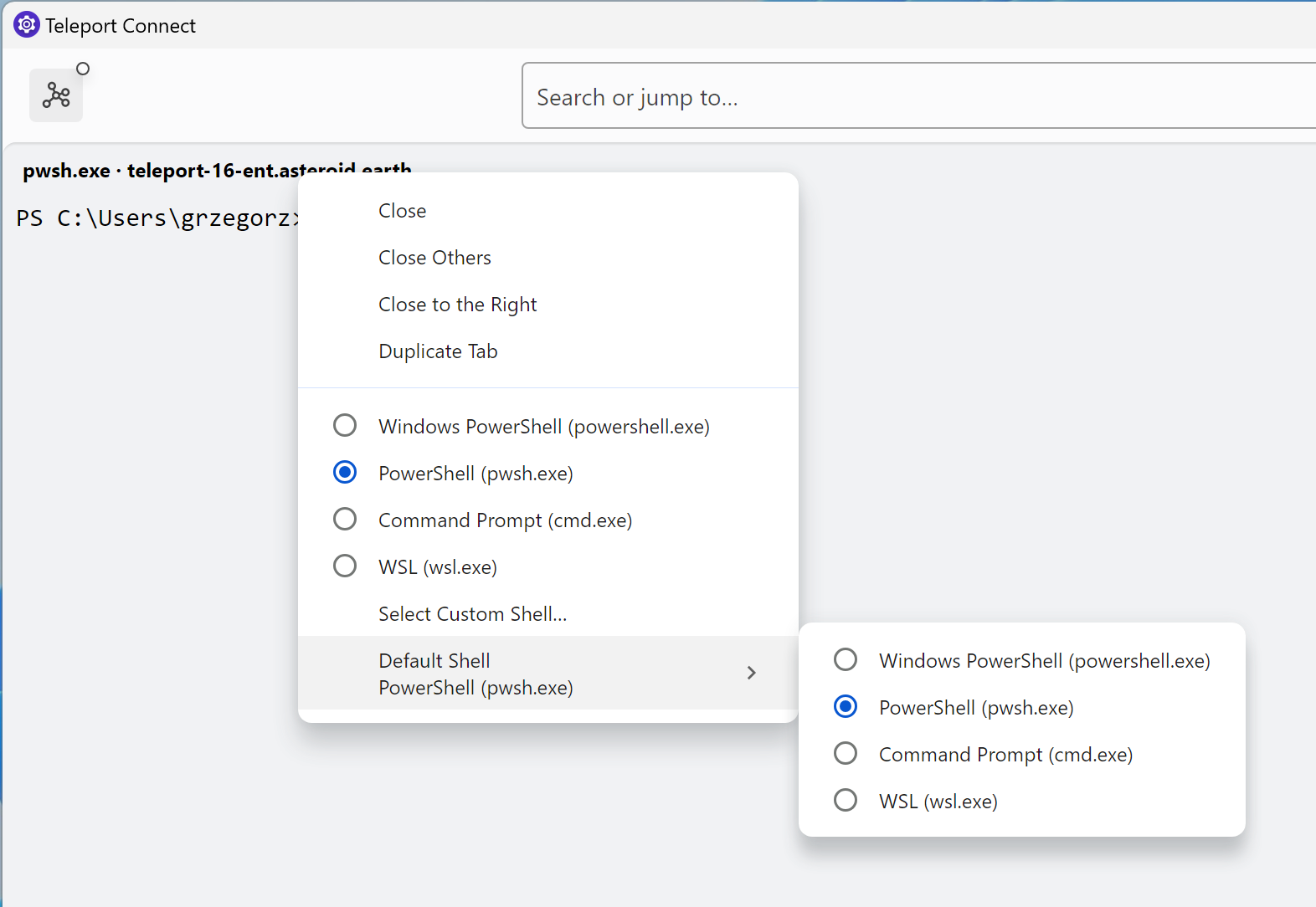Image resolution: width=1316 pixels, height=907 pixels.
Task: Select Close Others menu entry
Action: coord(434,258)
